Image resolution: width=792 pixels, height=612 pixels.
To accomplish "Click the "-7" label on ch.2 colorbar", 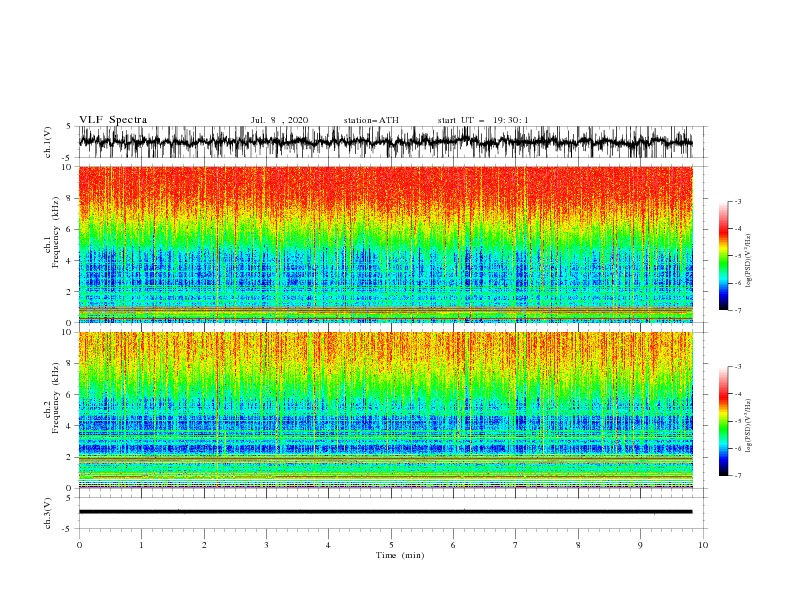I will coord(737,475).
